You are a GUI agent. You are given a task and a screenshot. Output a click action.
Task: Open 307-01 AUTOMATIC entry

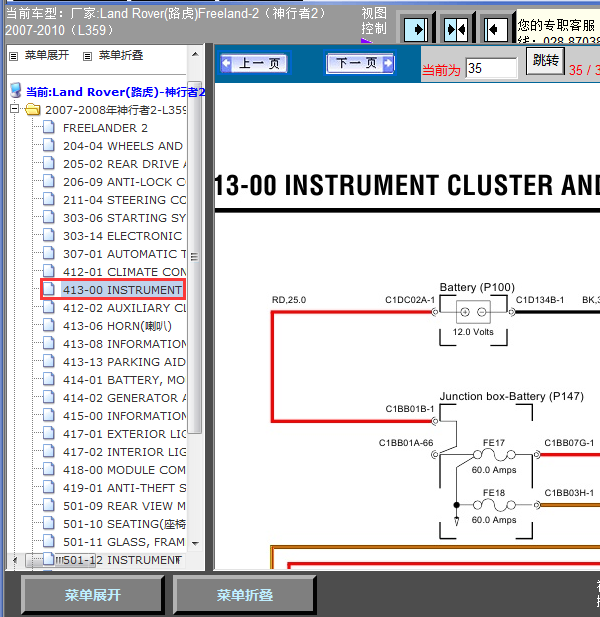pyautogui.click(x=124, y=254)
